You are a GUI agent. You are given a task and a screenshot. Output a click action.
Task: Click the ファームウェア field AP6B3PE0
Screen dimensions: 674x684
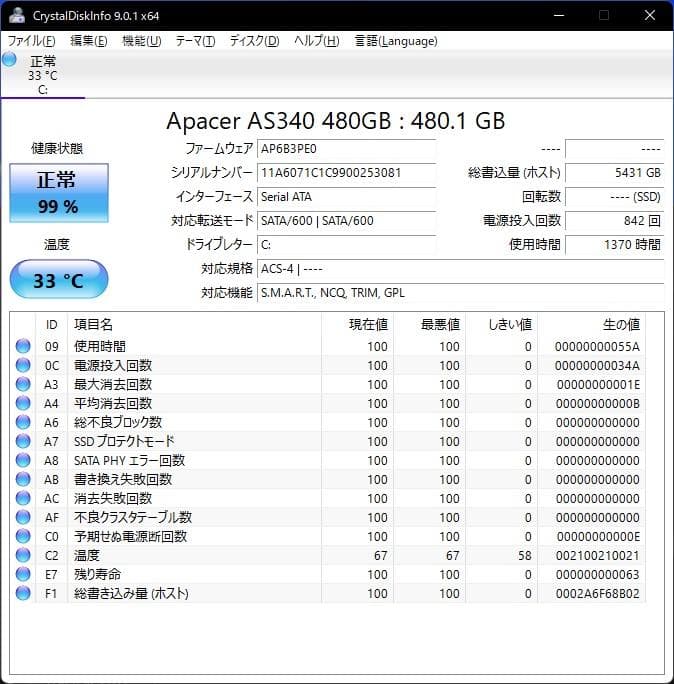click(x=346, y=149)
